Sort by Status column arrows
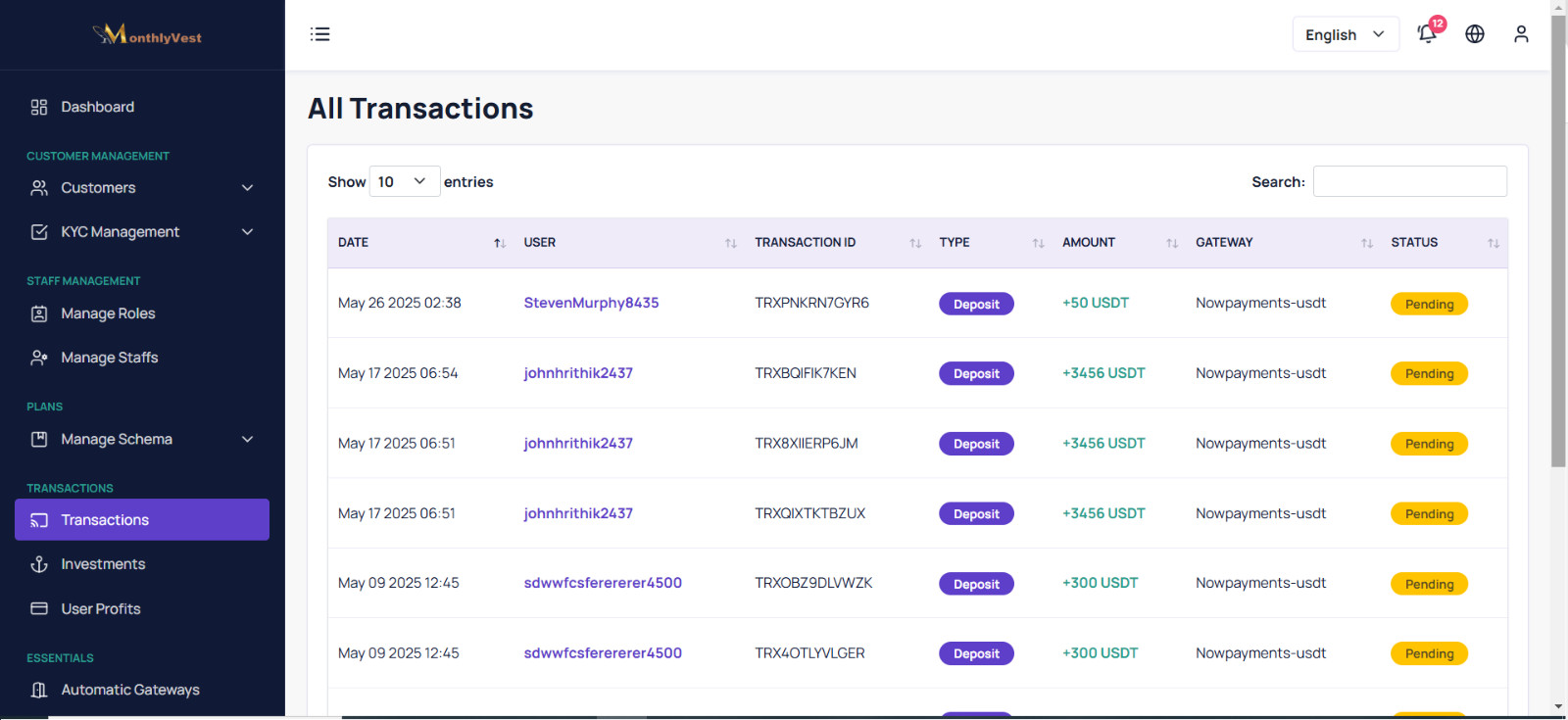The width and height of the screenshot is (1568, 720). pos(1494,243)
